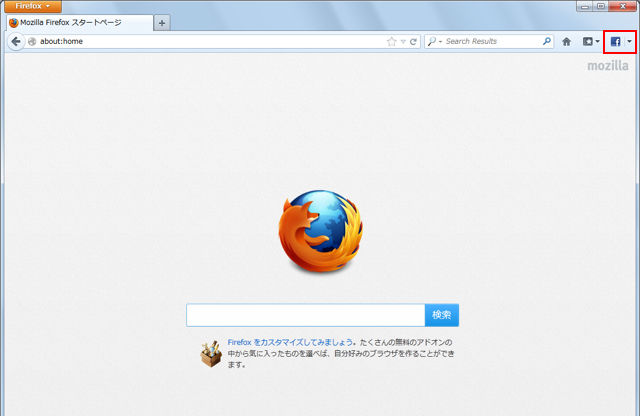Click the blue 検索 search button
This screenshot has width=640, height=416.
click(x=442, y=315)
